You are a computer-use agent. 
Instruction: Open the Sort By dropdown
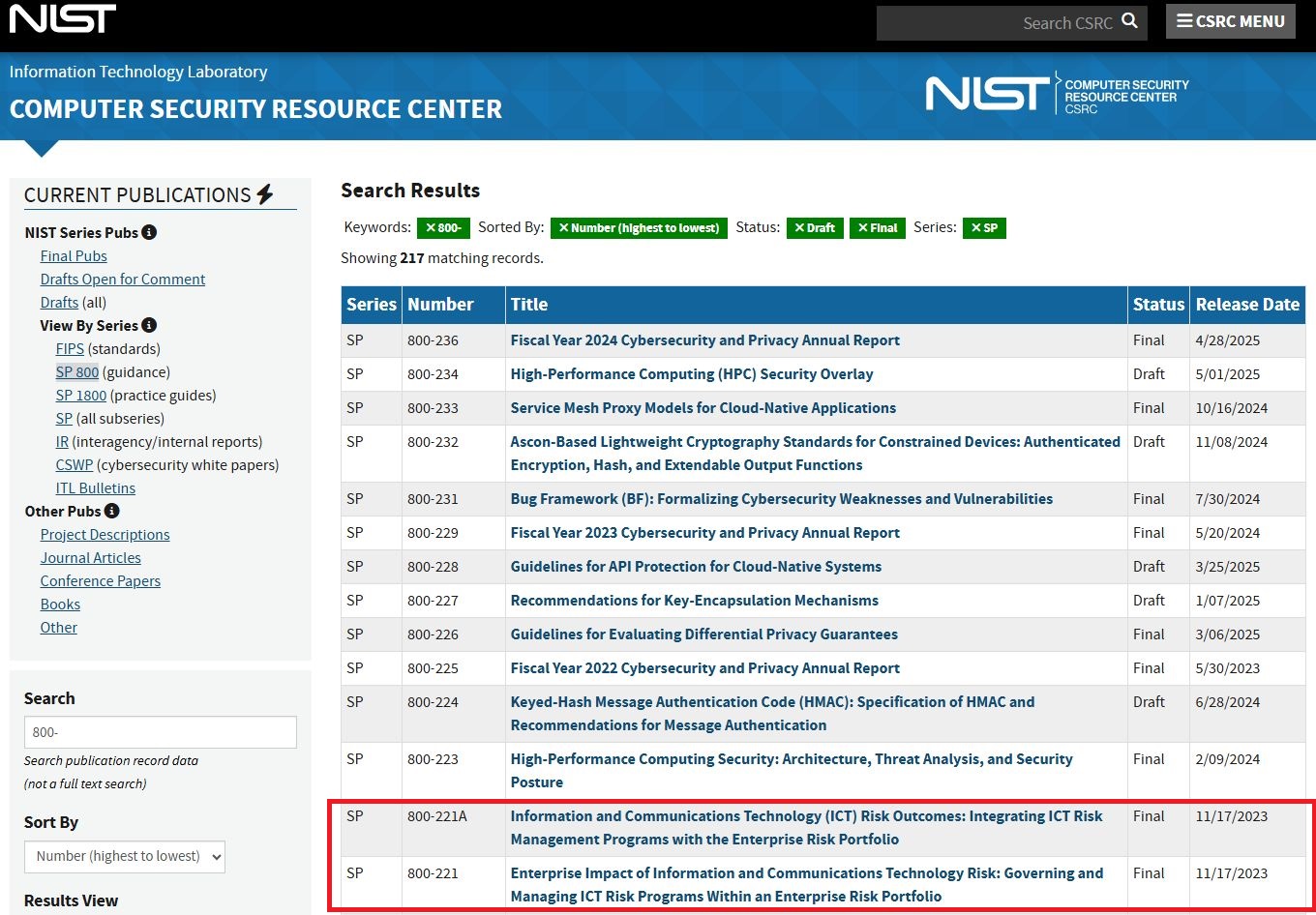tap(125, 856)
